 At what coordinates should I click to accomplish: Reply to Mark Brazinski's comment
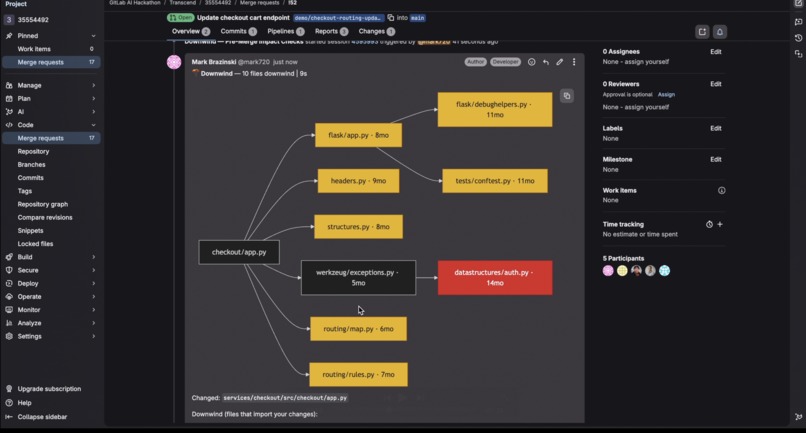point(546,62)
